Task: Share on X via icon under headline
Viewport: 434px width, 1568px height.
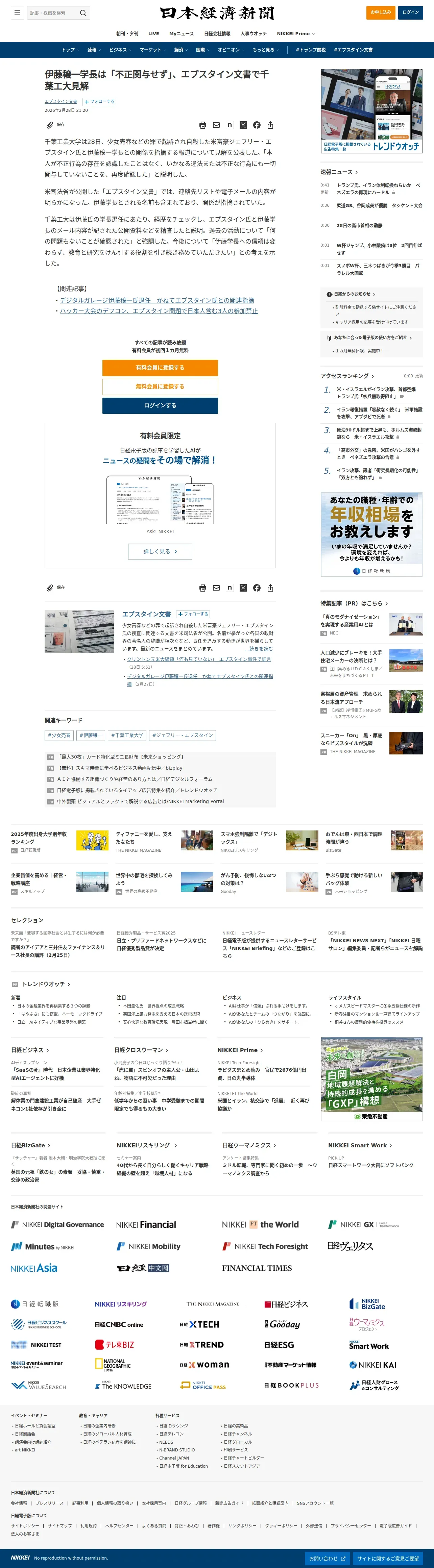Action: [243, 125]
